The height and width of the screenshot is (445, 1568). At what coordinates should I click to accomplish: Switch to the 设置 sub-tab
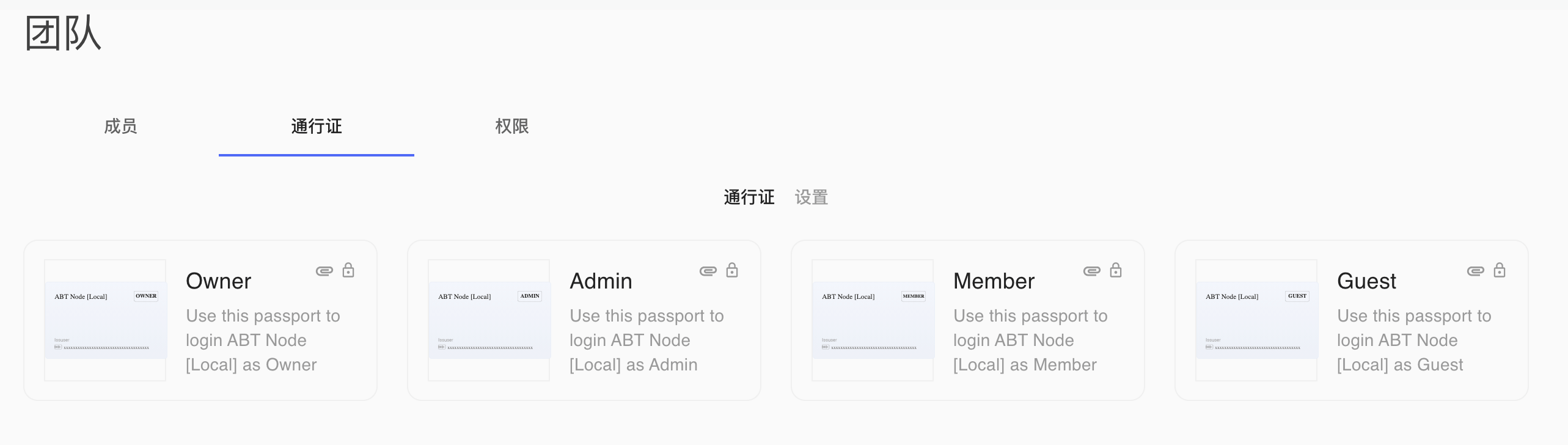811,197
